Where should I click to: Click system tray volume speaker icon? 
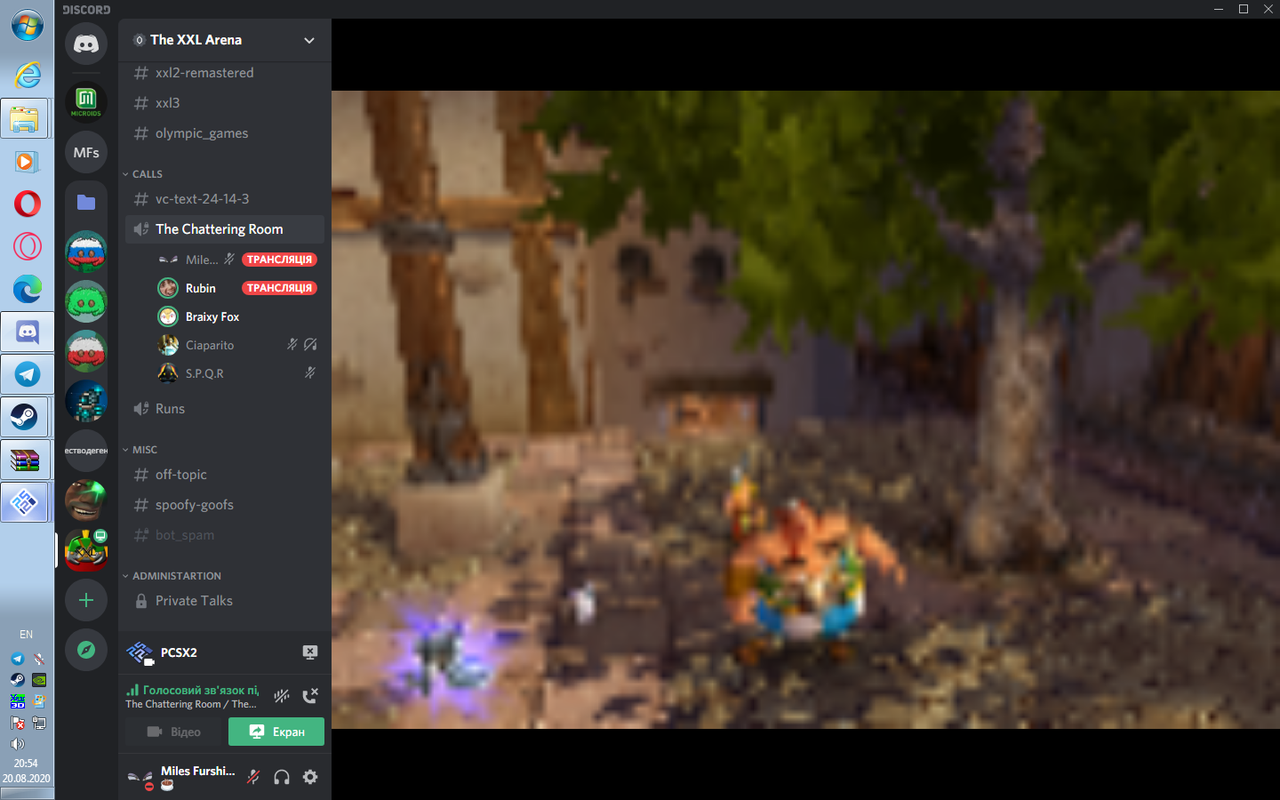click(x=17, y=744)
